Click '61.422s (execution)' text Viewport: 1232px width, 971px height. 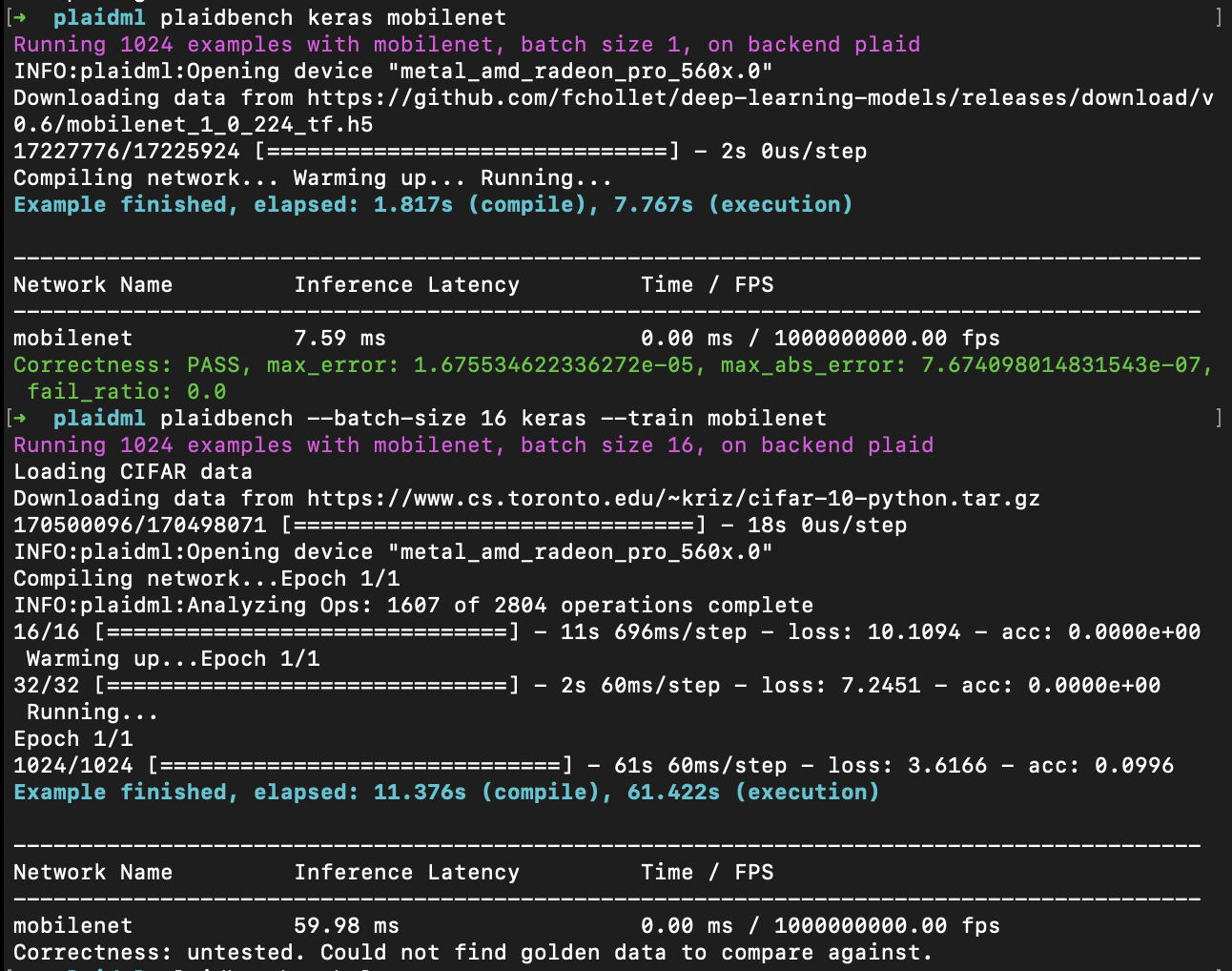pos(753,792)
